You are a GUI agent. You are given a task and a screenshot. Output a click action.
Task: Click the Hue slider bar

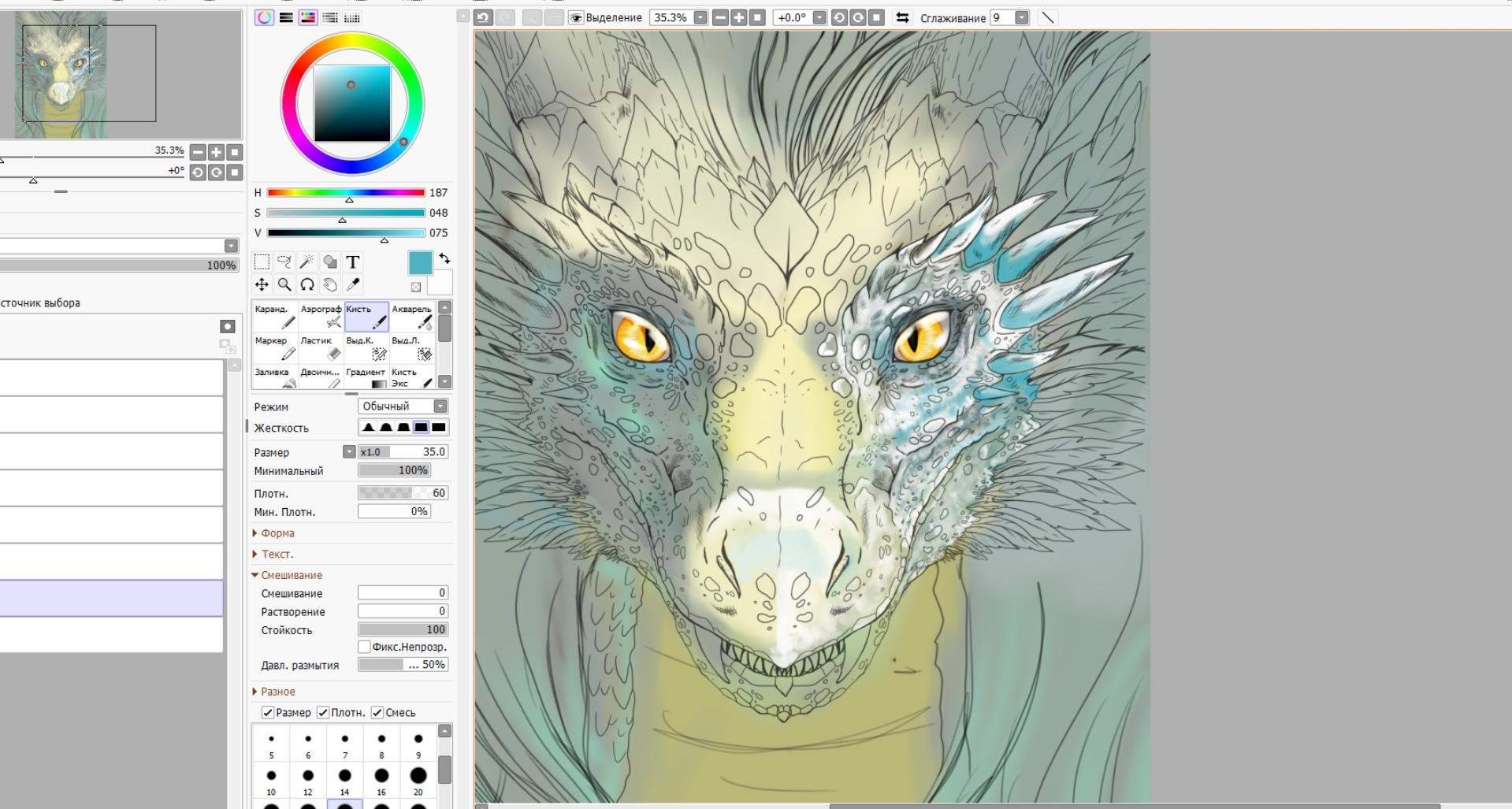click(x=346, y=192)
